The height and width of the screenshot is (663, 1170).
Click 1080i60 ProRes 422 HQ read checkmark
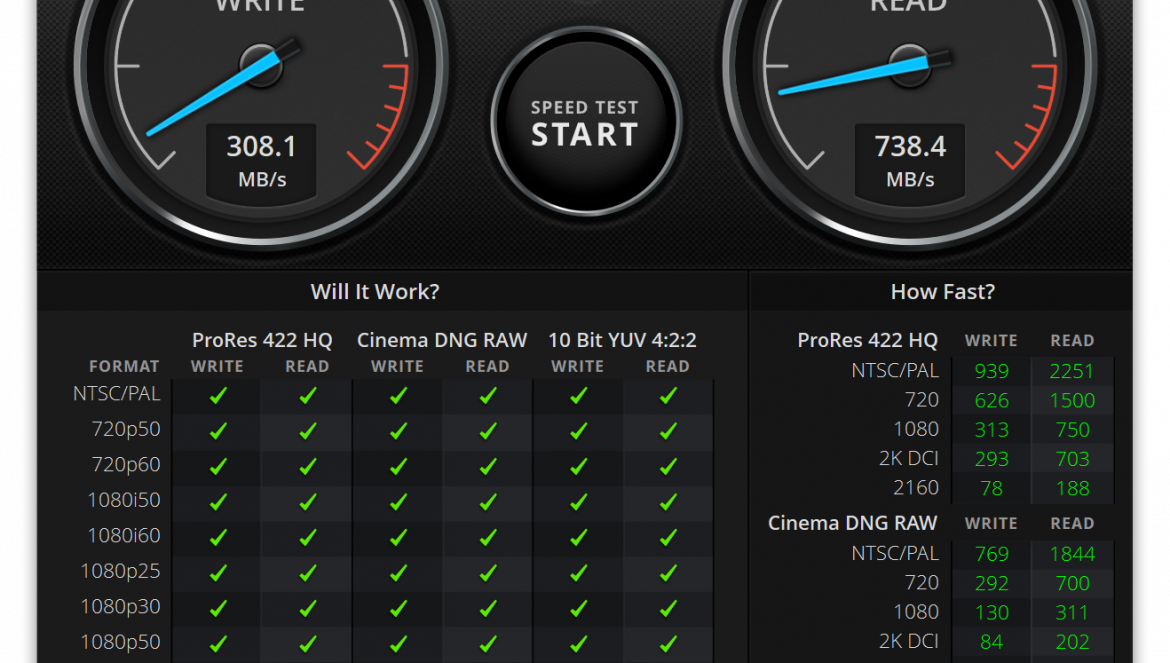pos(307,538)
